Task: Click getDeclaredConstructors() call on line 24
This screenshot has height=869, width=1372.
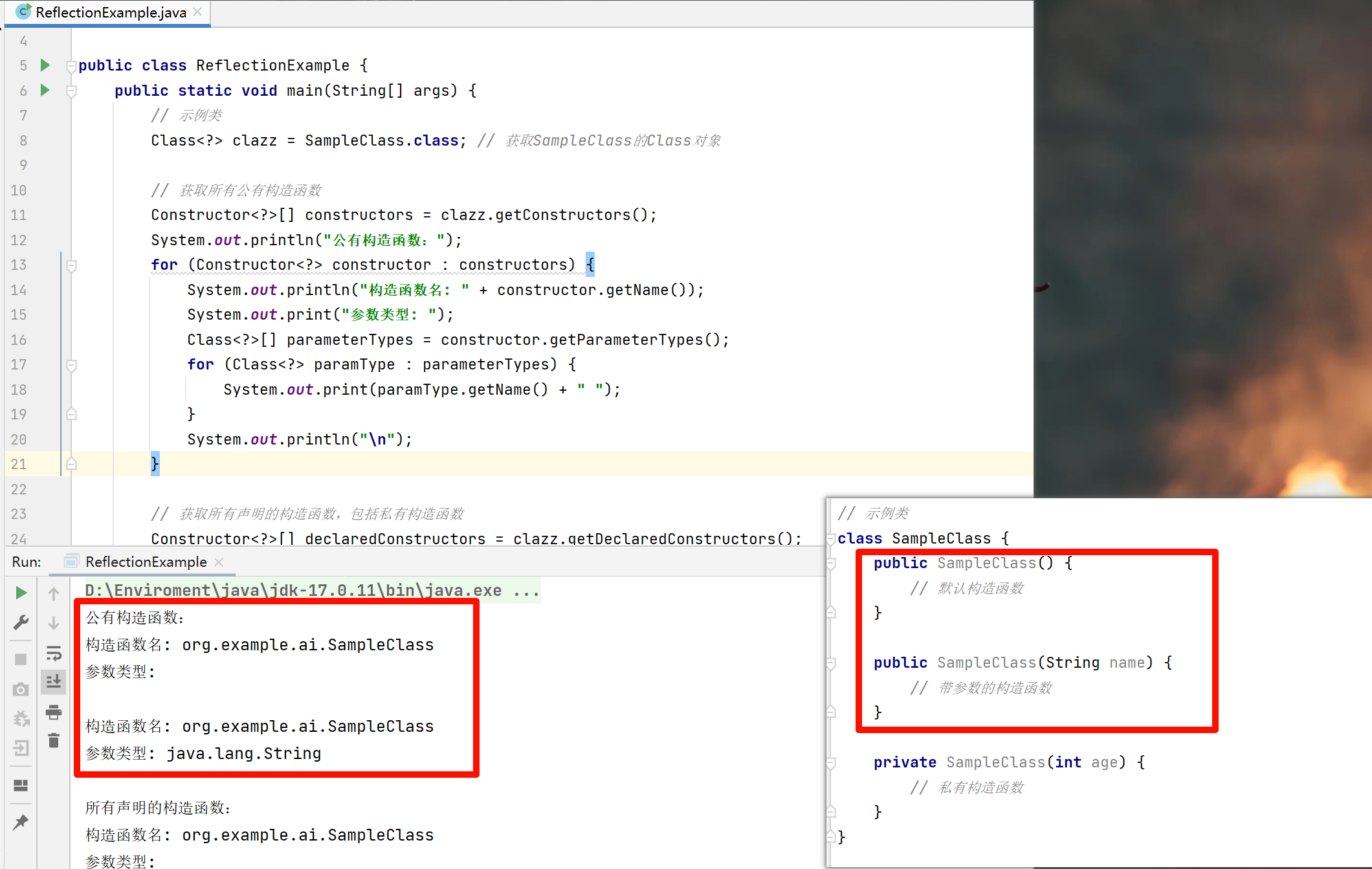Action: (x=681, y=538)
